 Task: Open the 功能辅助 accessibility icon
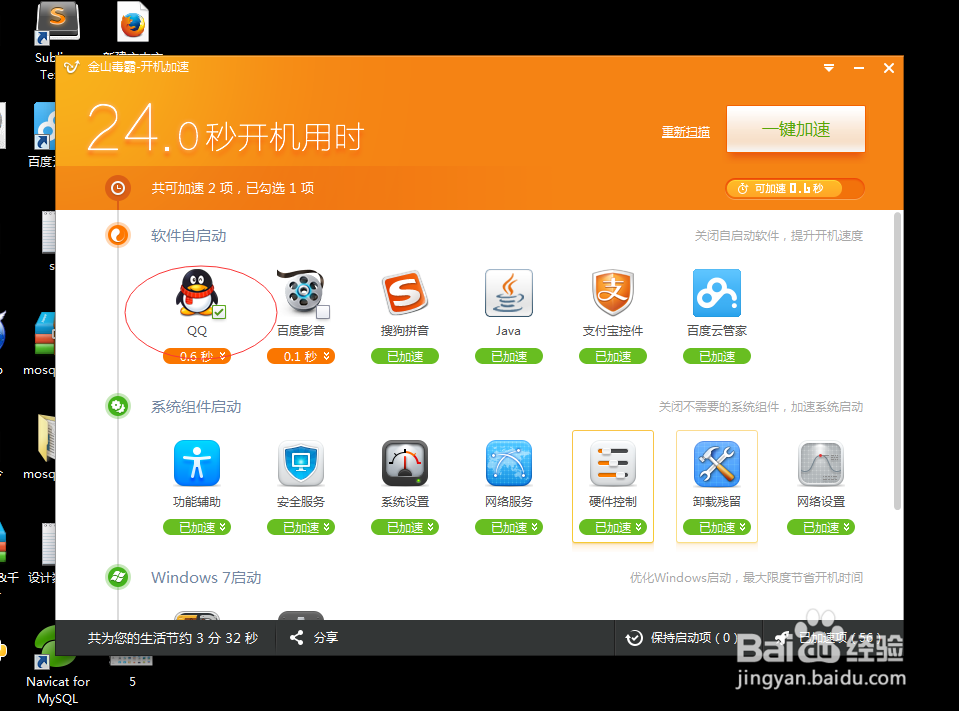click(196, 463)
